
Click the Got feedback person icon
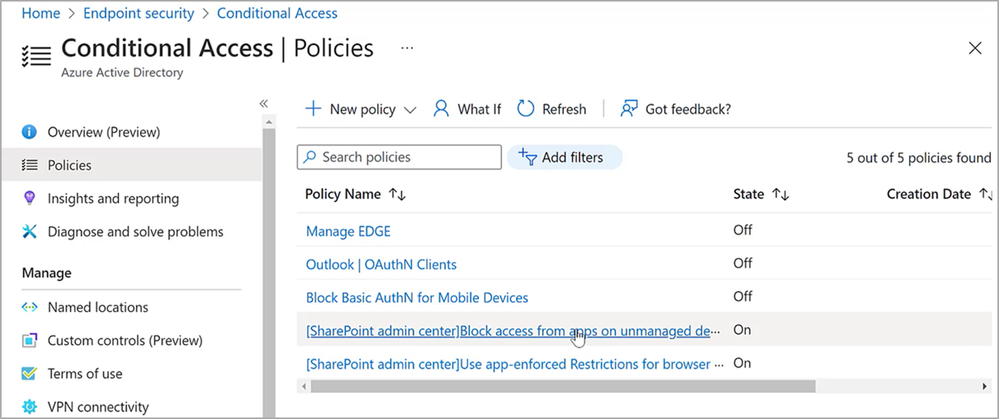pyautogui.click(x=629, y=108)
